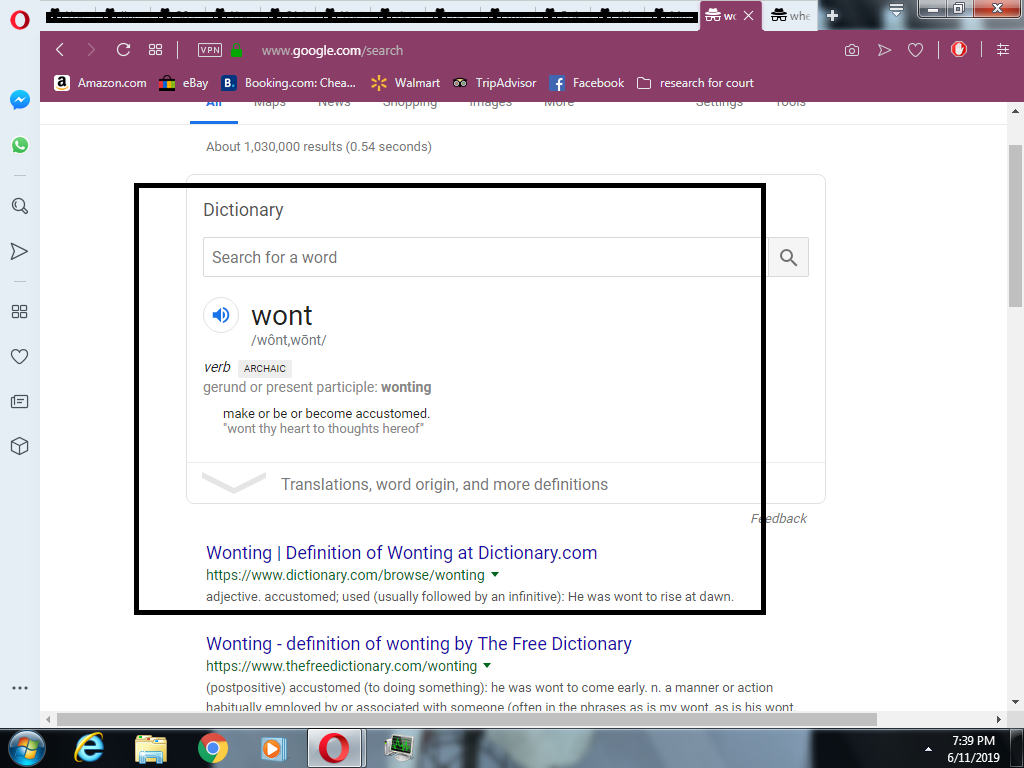Click the scroll right arrow
Viewport: 1024px width, 768px height.
pos(998,720)
